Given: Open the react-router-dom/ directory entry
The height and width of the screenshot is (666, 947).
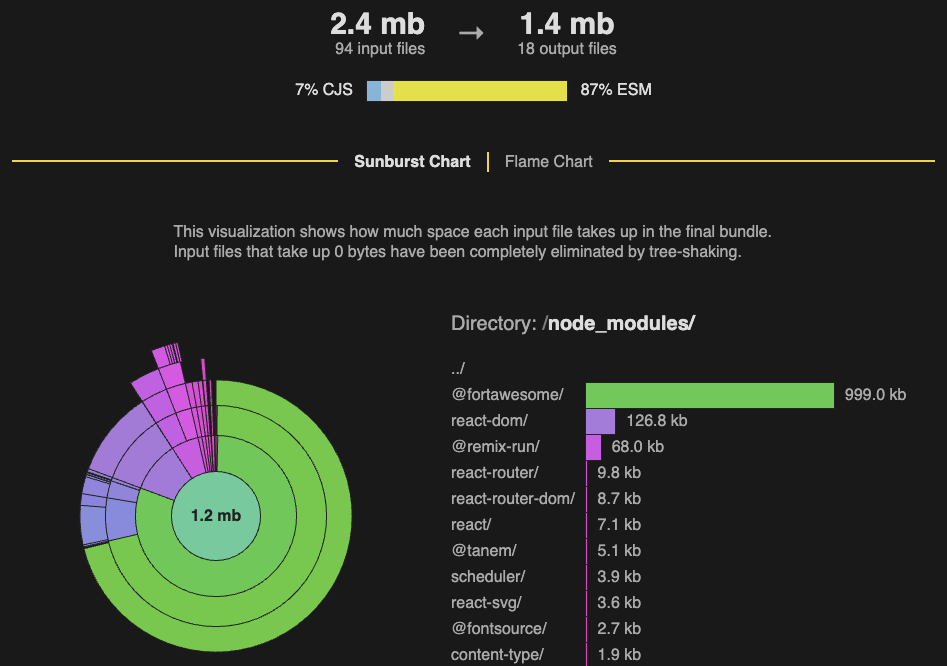Looking at the screenshot, I should (512, 499).
